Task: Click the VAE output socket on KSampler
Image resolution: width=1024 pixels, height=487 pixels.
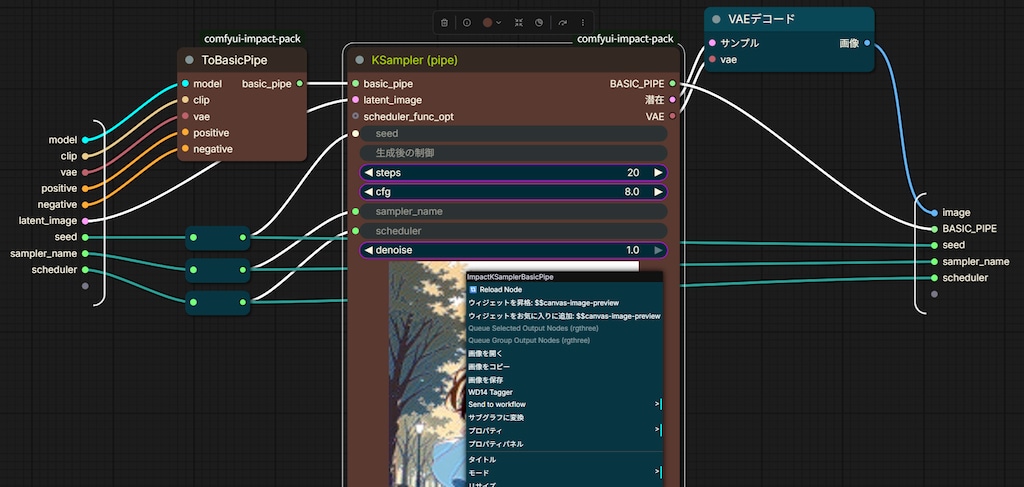Action: click(673, 116)
